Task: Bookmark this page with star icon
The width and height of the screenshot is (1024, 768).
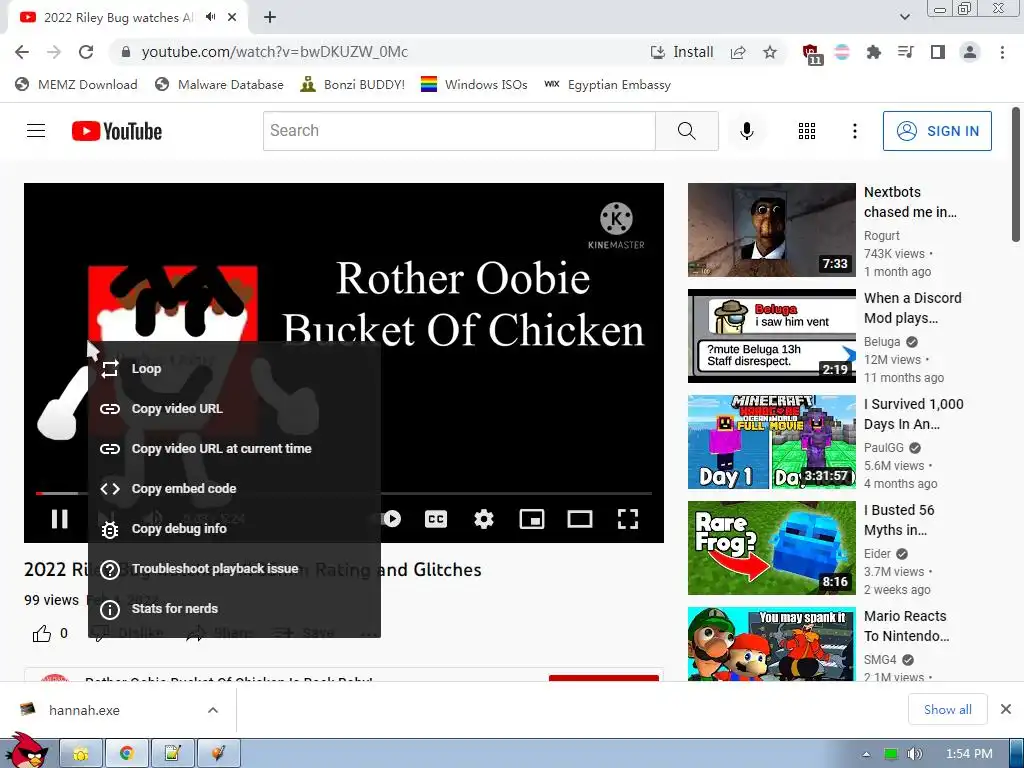Action: [x=770, y=52]
